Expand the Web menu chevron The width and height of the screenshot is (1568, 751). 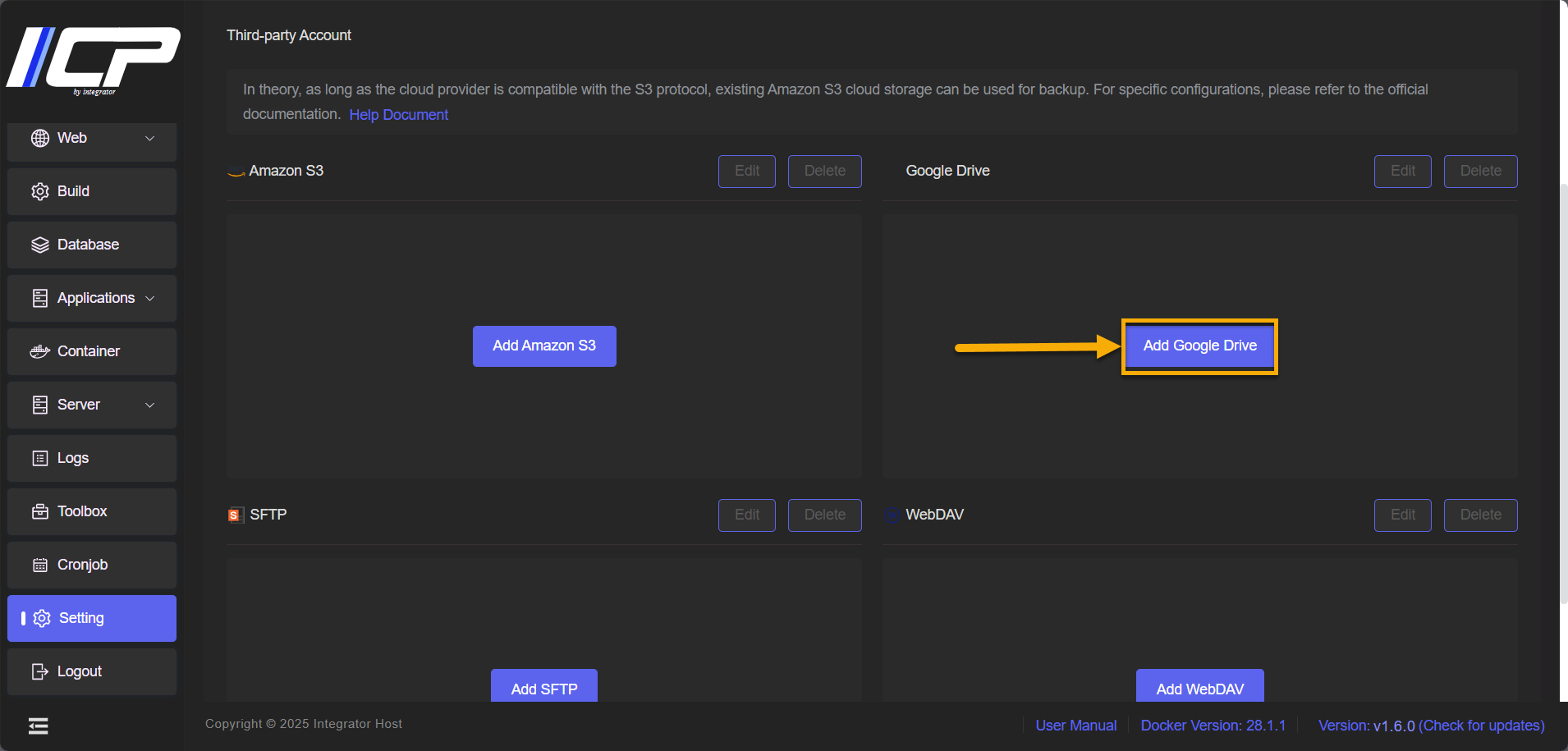pyautogui.click(x=150, y=138)
